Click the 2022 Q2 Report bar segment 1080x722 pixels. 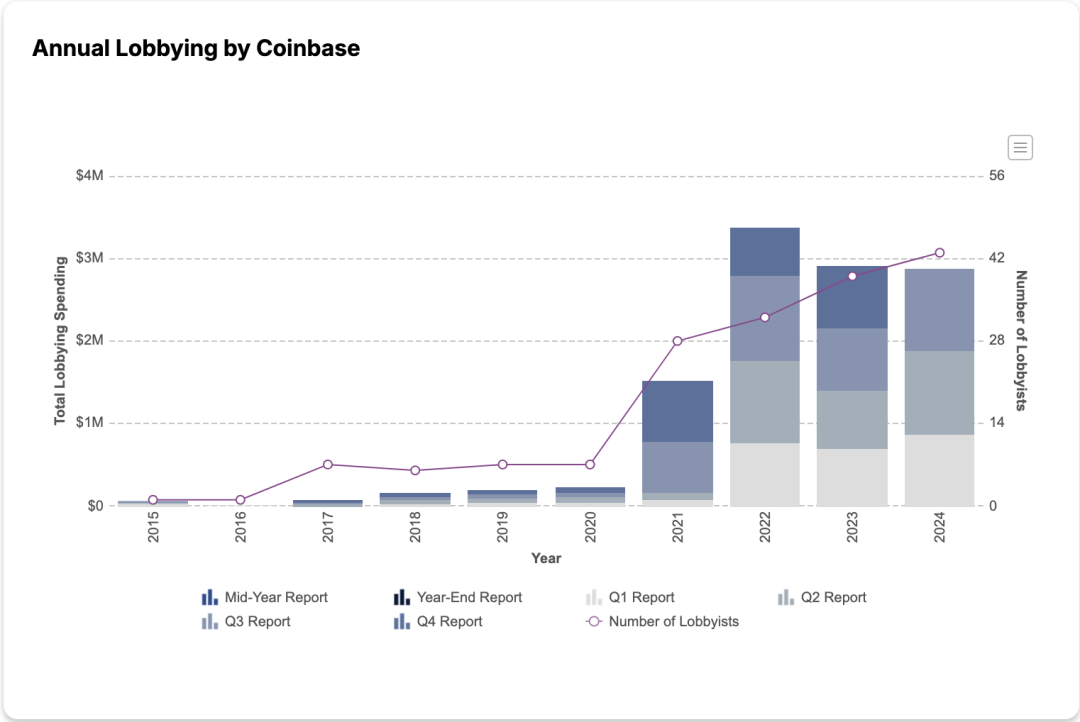[x=765, y=401]
